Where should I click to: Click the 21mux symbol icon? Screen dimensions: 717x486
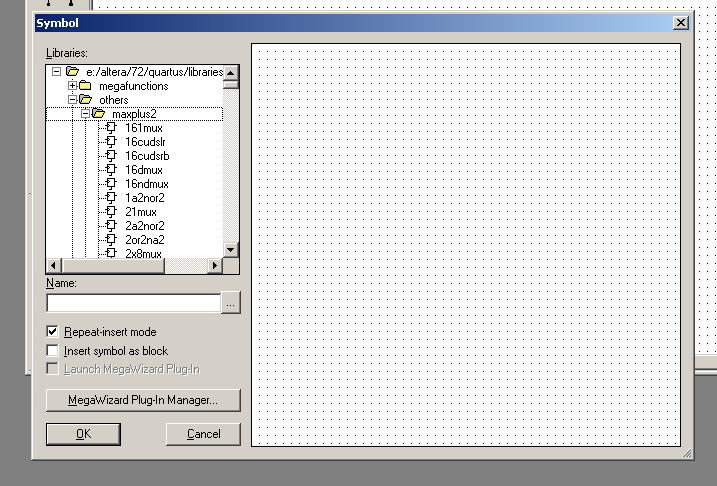coord(111,211)
